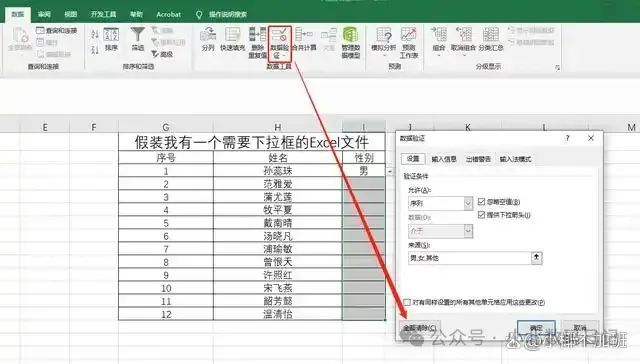Click the 确定 (OK) button
This screenshot has height=364, width=640.
(x=536, y=327)
